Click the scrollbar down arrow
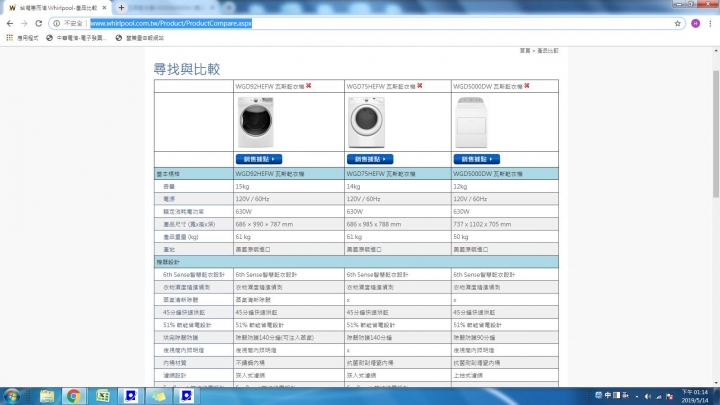The image size is (720, 405). (x=716, y=383)
